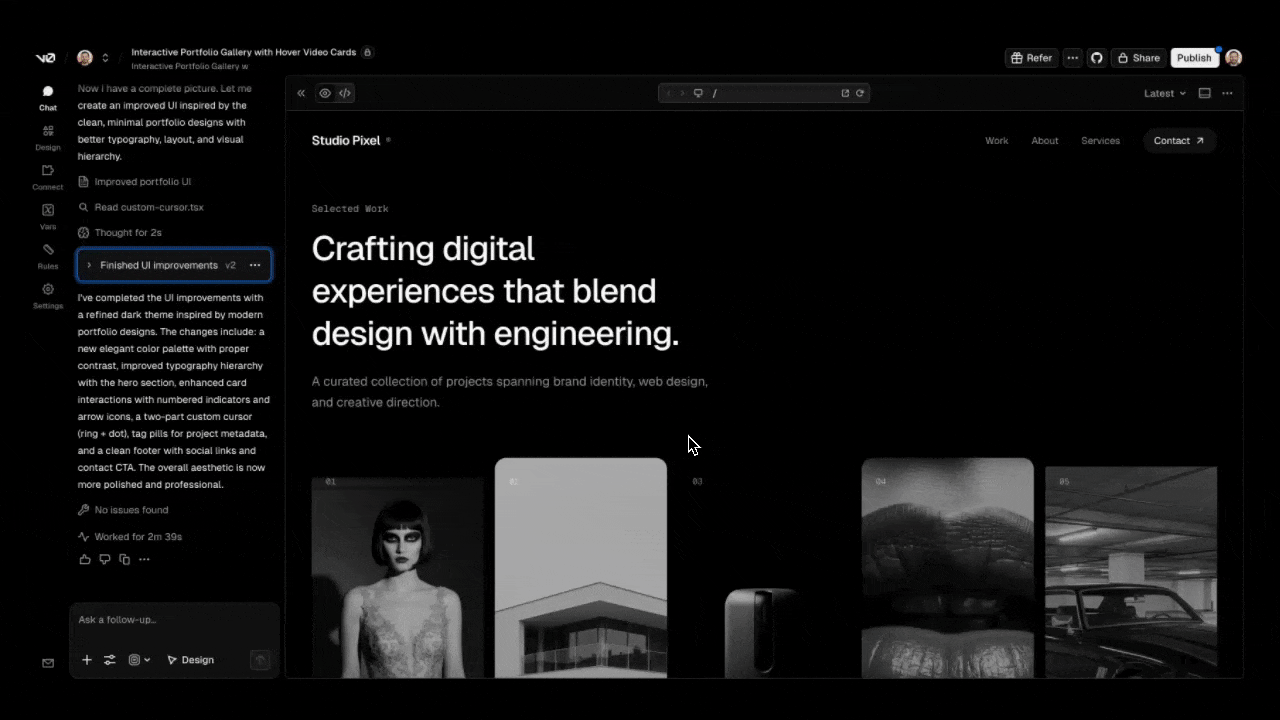1280x720 pixels.
Task: Attach a file with the plus icon
Action: pos(87,660)
